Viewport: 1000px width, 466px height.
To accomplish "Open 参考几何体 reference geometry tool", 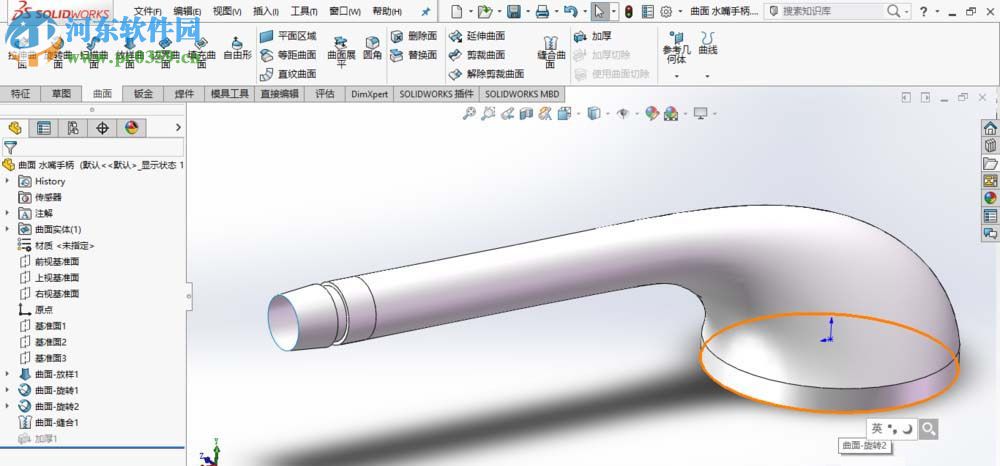I will (676, 47).
